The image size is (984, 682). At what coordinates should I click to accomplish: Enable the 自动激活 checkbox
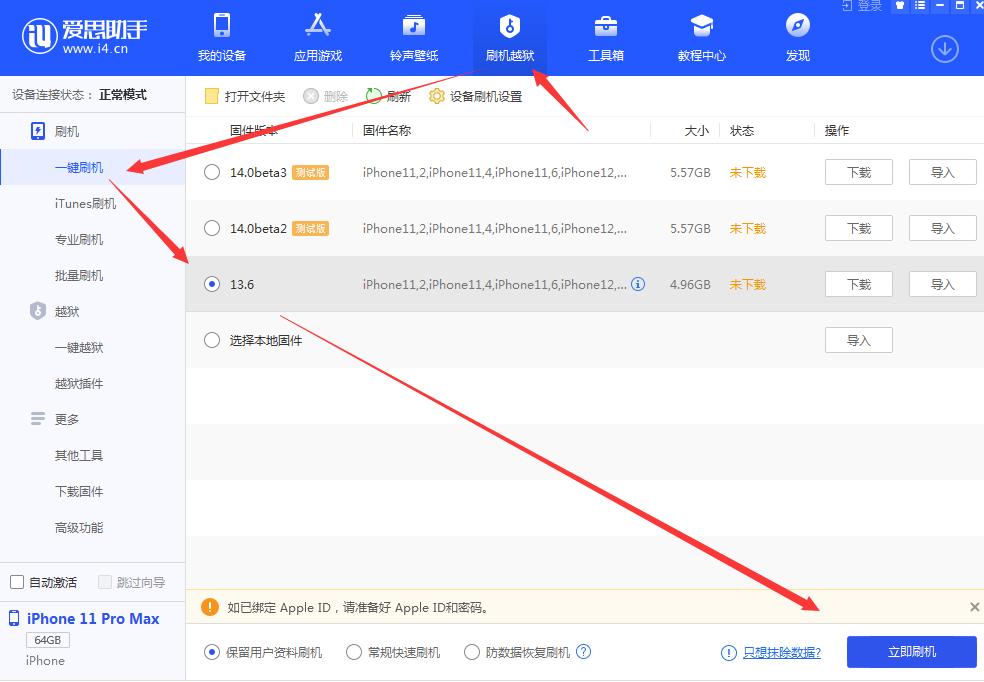click(x=16, y=581)
